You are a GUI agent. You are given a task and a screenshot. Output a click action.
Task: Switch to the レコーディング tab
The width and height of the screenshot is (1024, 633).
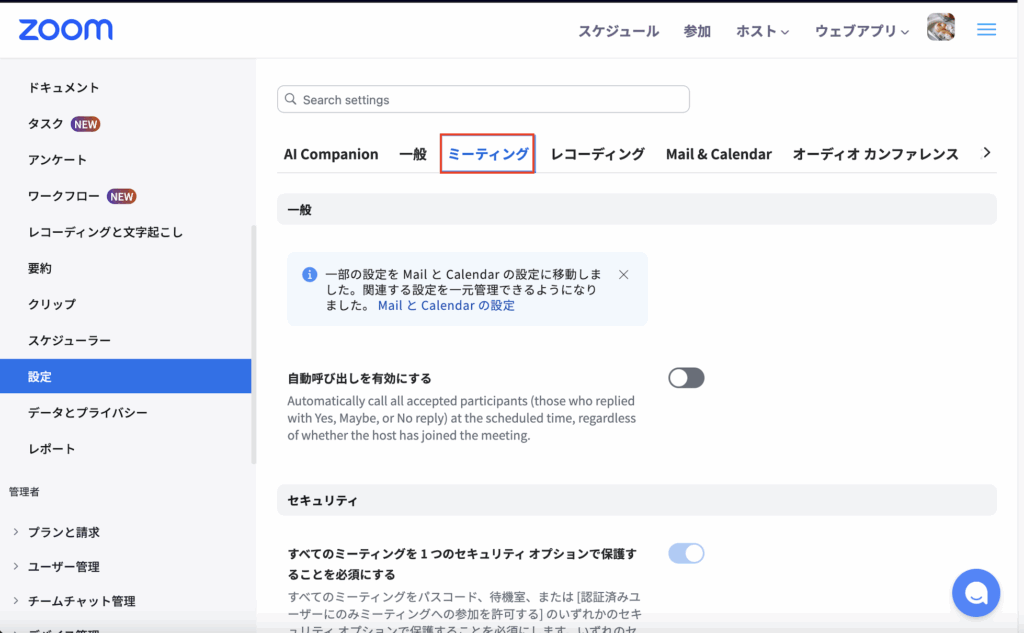(598, 154)
